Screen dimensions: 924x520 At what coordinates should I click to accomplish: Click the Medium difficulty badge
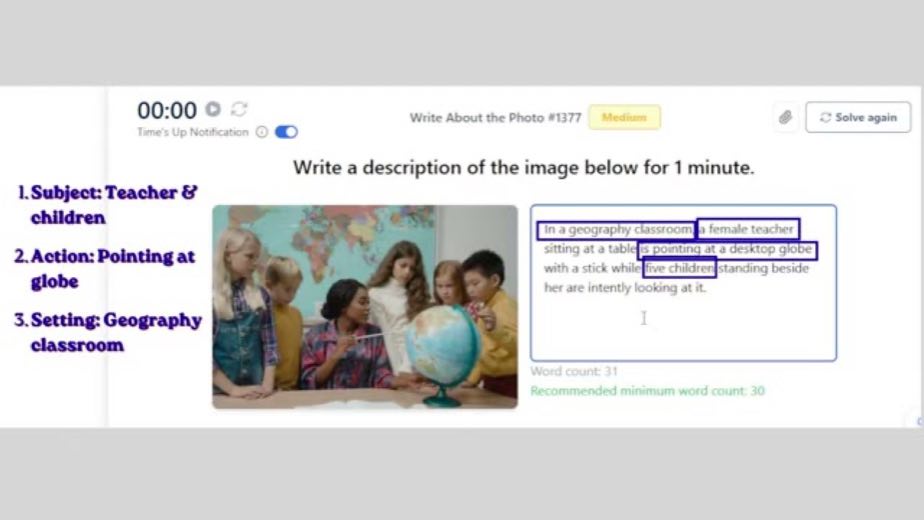click(x=624, y=117)
